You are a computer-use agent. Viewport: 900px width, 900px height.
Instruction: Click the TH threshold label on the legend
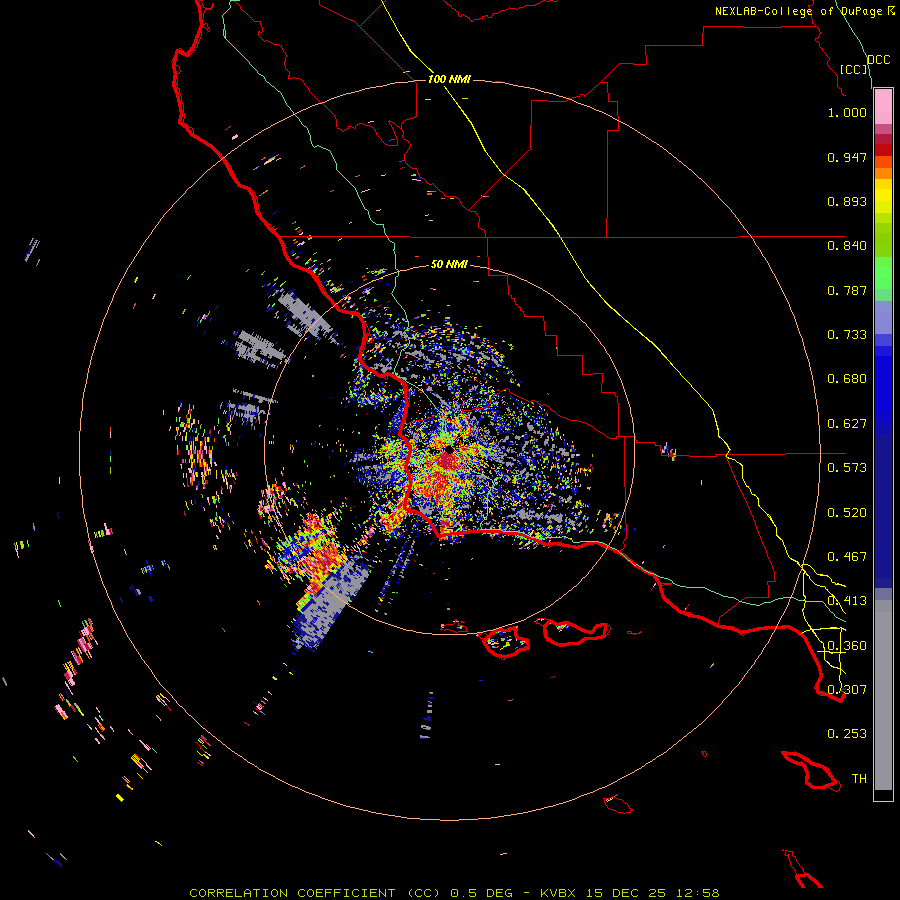pos(859,779)
